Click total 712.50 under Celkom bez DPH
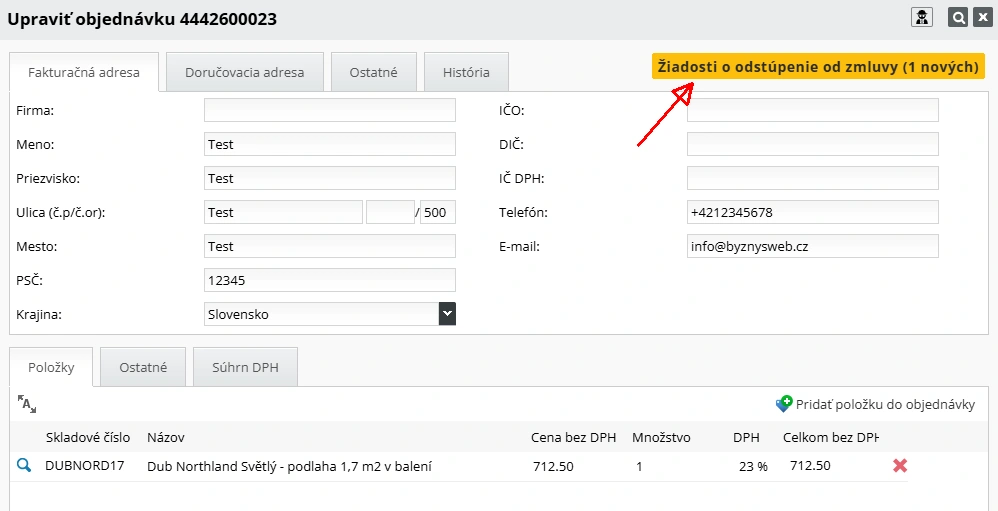This screenshot has height=511, width=998. (810, 466)
